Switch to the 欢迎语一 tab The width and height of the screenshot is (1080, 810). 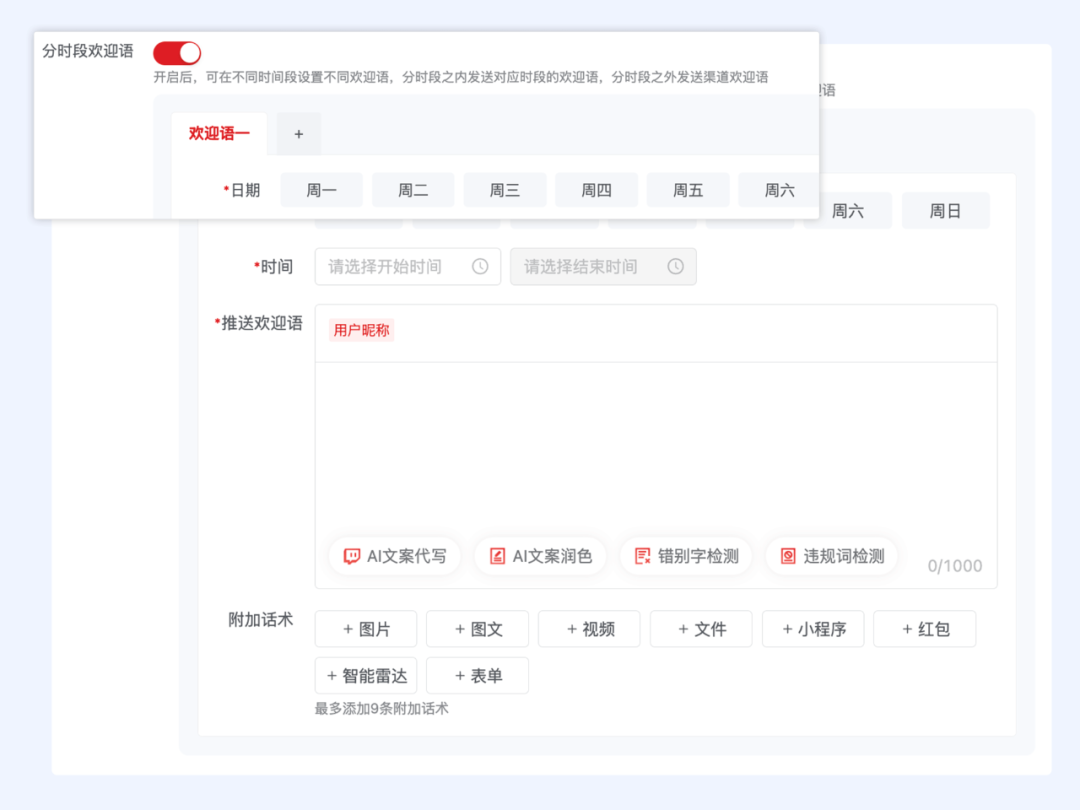(x=218, y=132)
